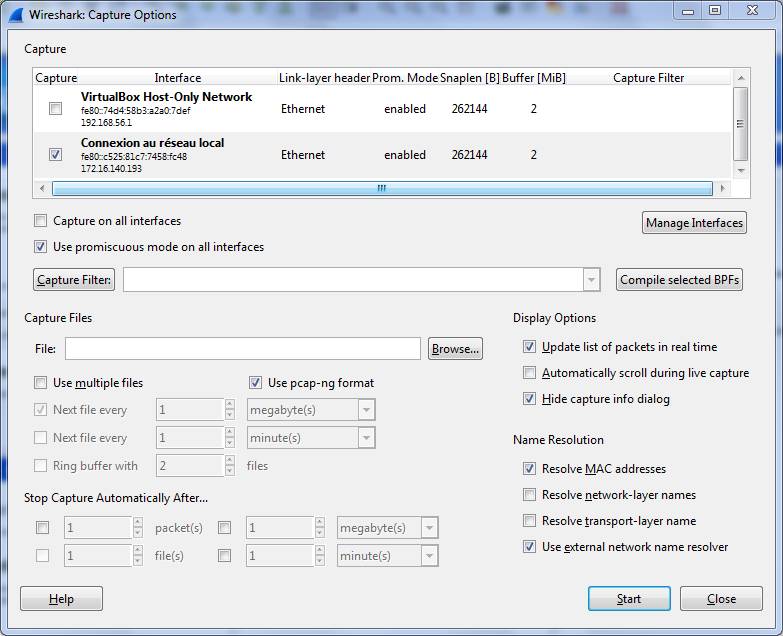
Task: Click the Buffer [MiB] column header
Action: point(534,78)
